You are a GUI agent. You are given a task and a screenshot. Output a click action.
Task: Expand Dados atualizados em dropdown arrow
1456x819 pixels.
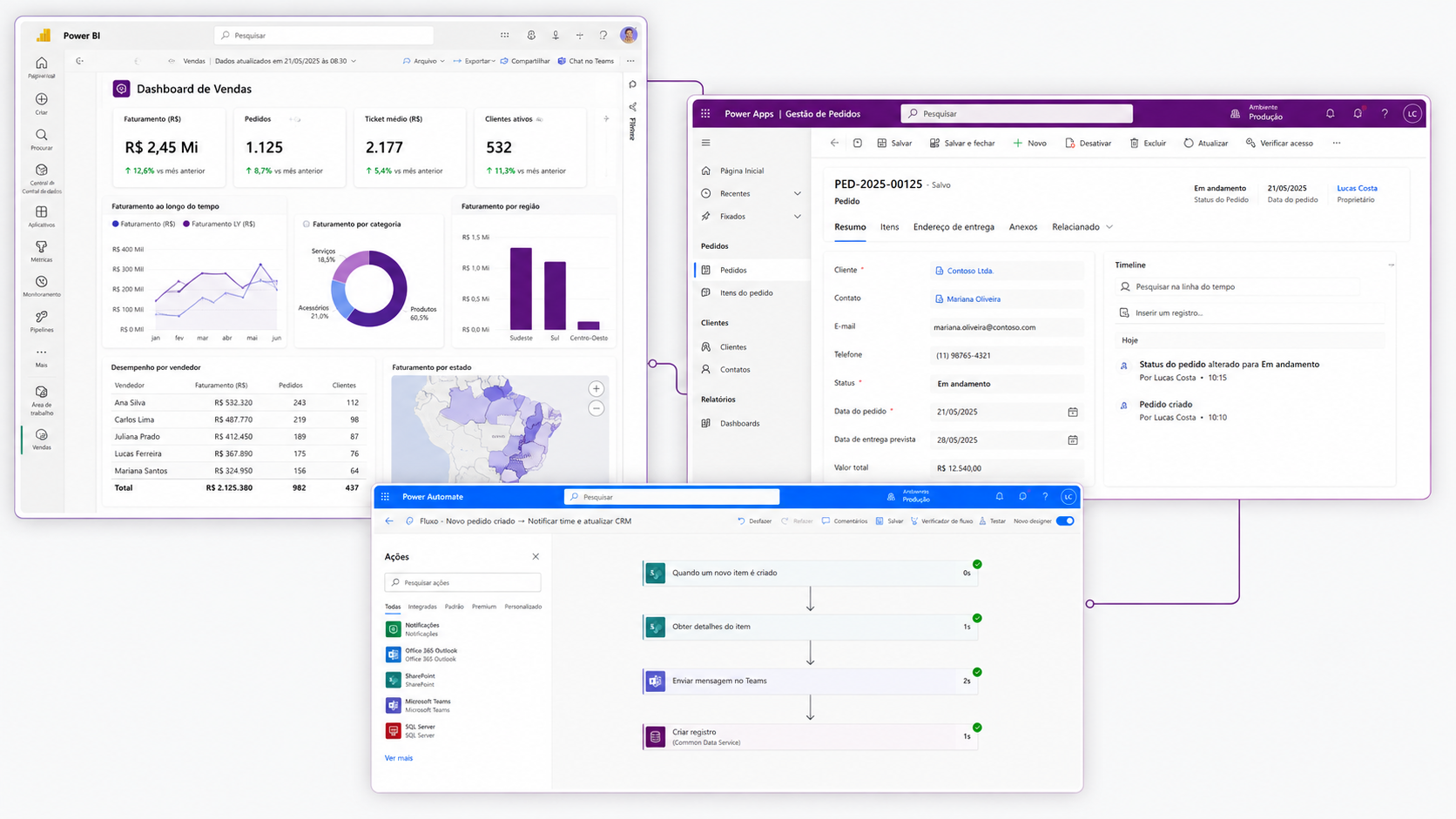[x=354, y=61]
